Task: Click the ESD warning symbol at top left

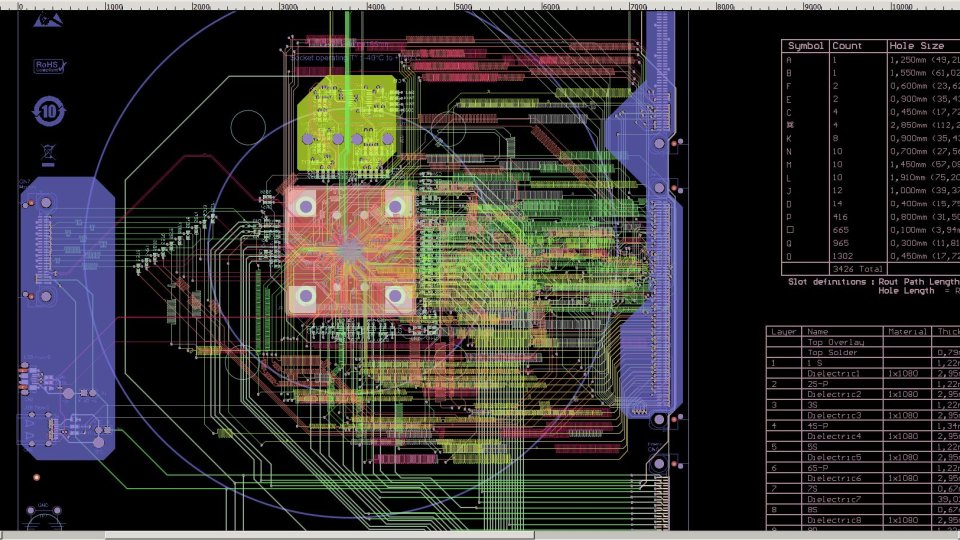Action: pyautogui.click(x=48, y=20)
